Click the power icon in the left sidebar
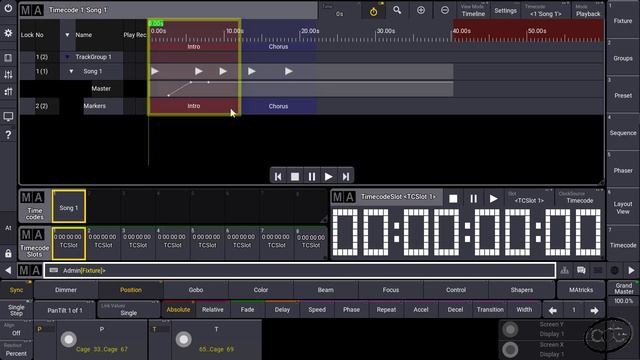The width and height of the screenshot is (640, 360). [8, 9]
